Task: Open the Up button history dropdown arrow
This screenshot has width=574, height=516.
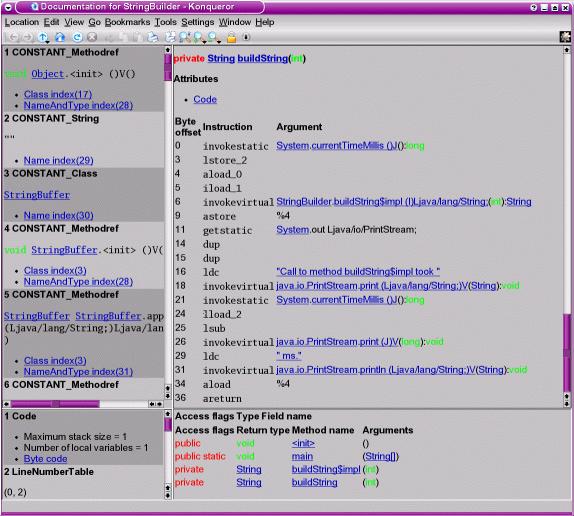Action: point(48,41)
